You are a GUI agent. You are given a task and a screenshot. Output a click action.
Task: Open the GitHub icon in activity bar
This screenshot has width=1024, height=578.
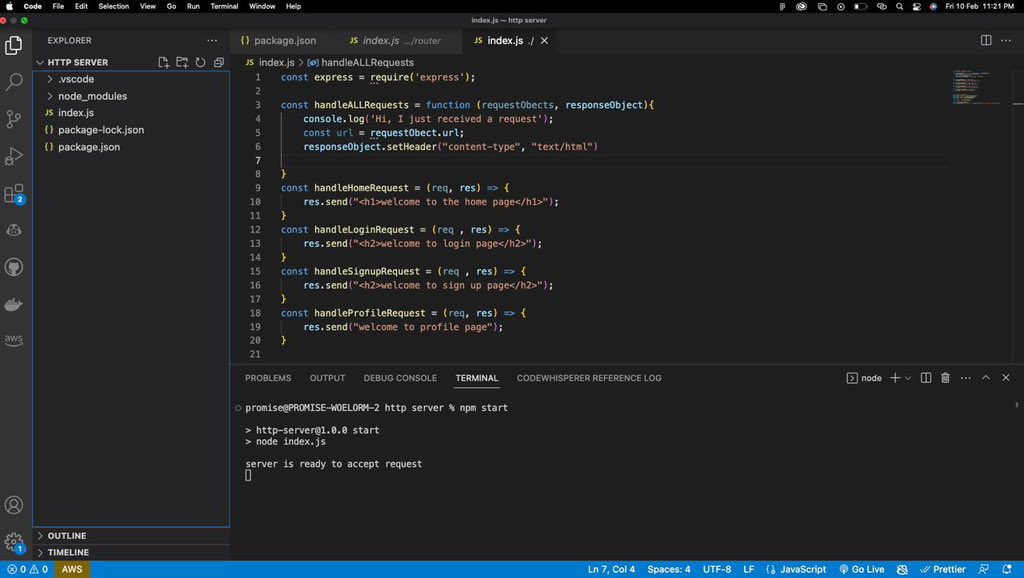14,266
